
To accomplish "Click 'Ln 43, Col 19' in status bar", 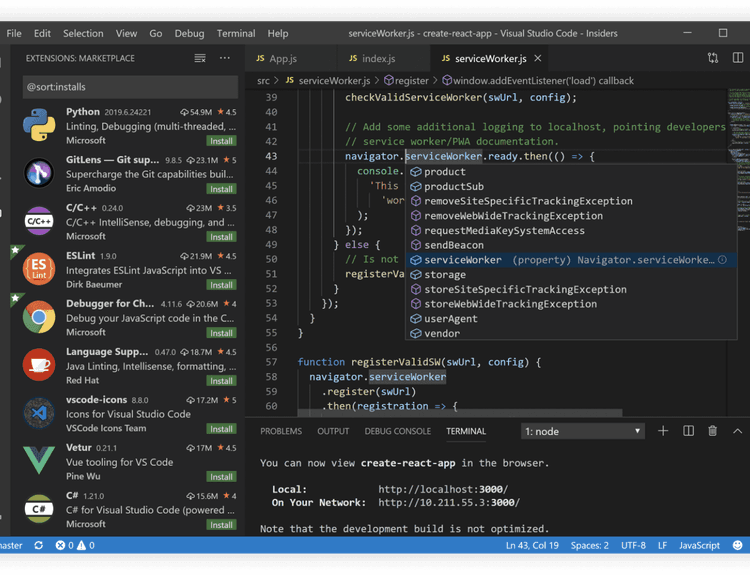I will pos(532,545).
